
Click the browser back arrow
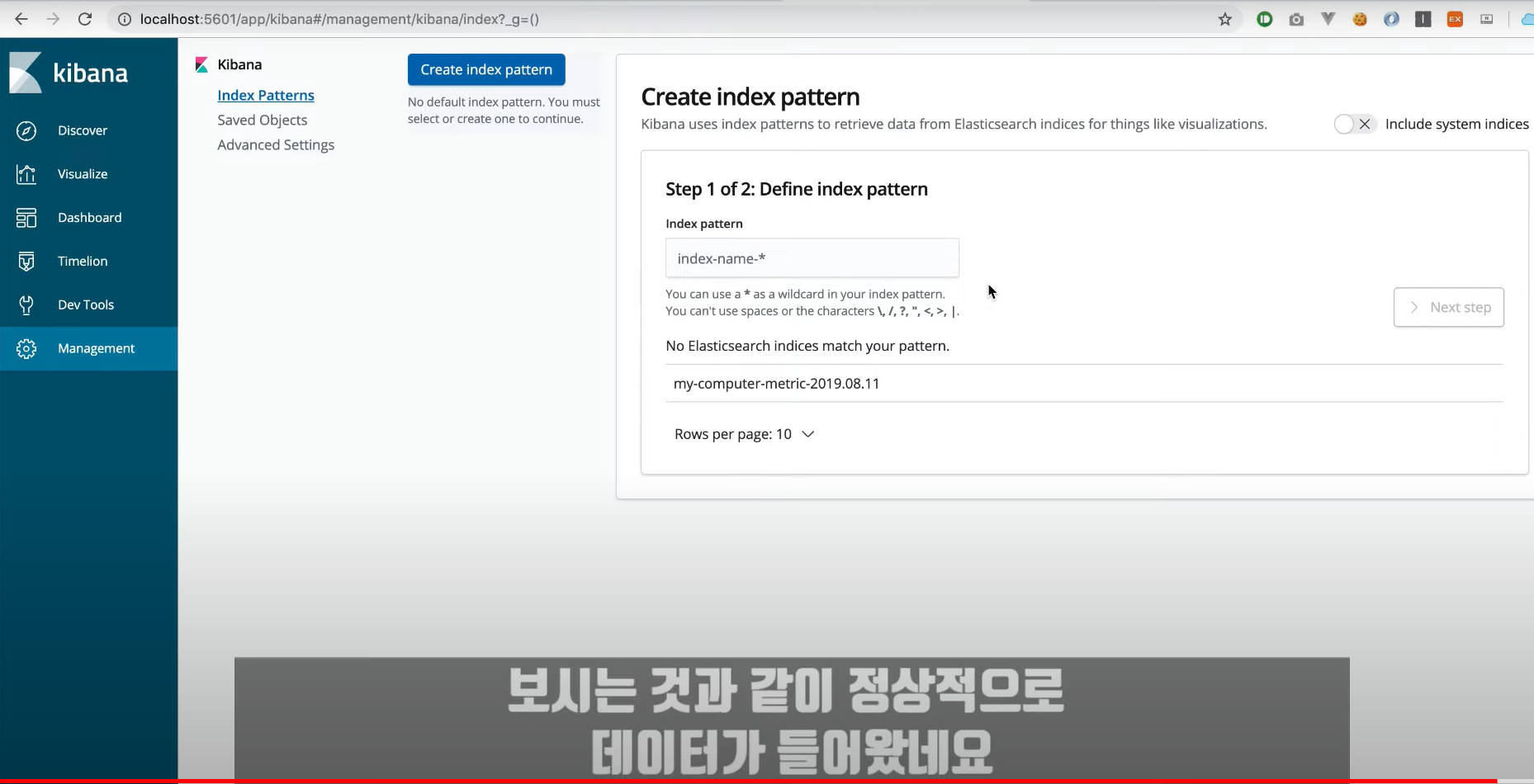coord(21,19)
